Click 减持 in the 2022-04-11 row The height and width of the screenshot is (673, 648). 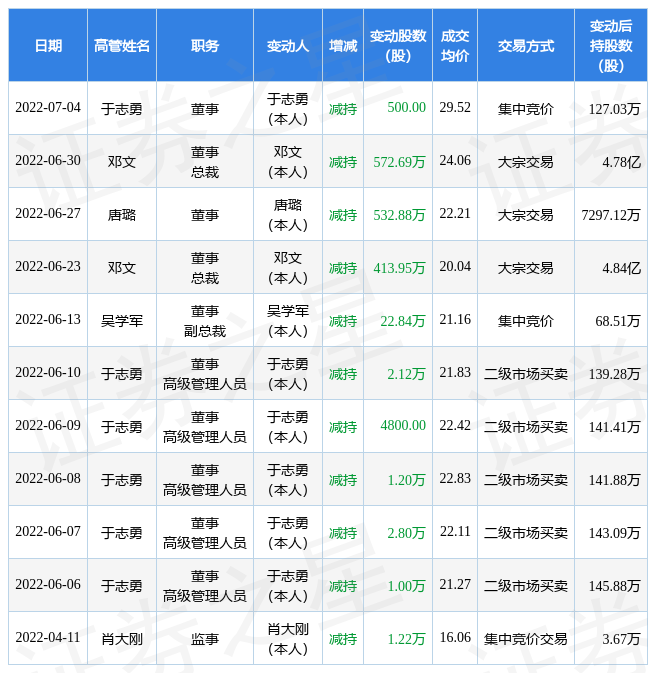tap(343, 639)
